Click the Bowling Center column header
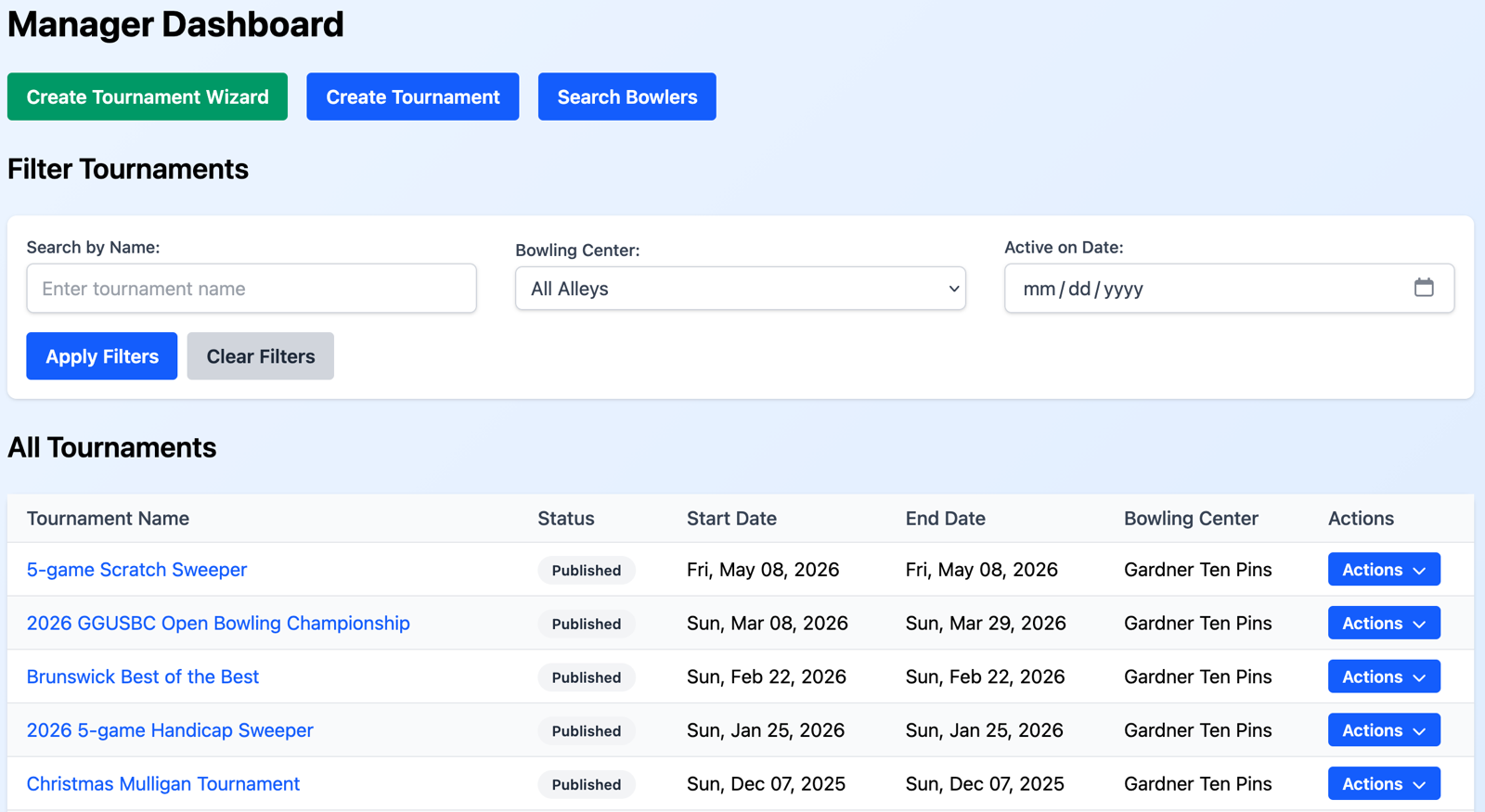 tap(1191, 519)
